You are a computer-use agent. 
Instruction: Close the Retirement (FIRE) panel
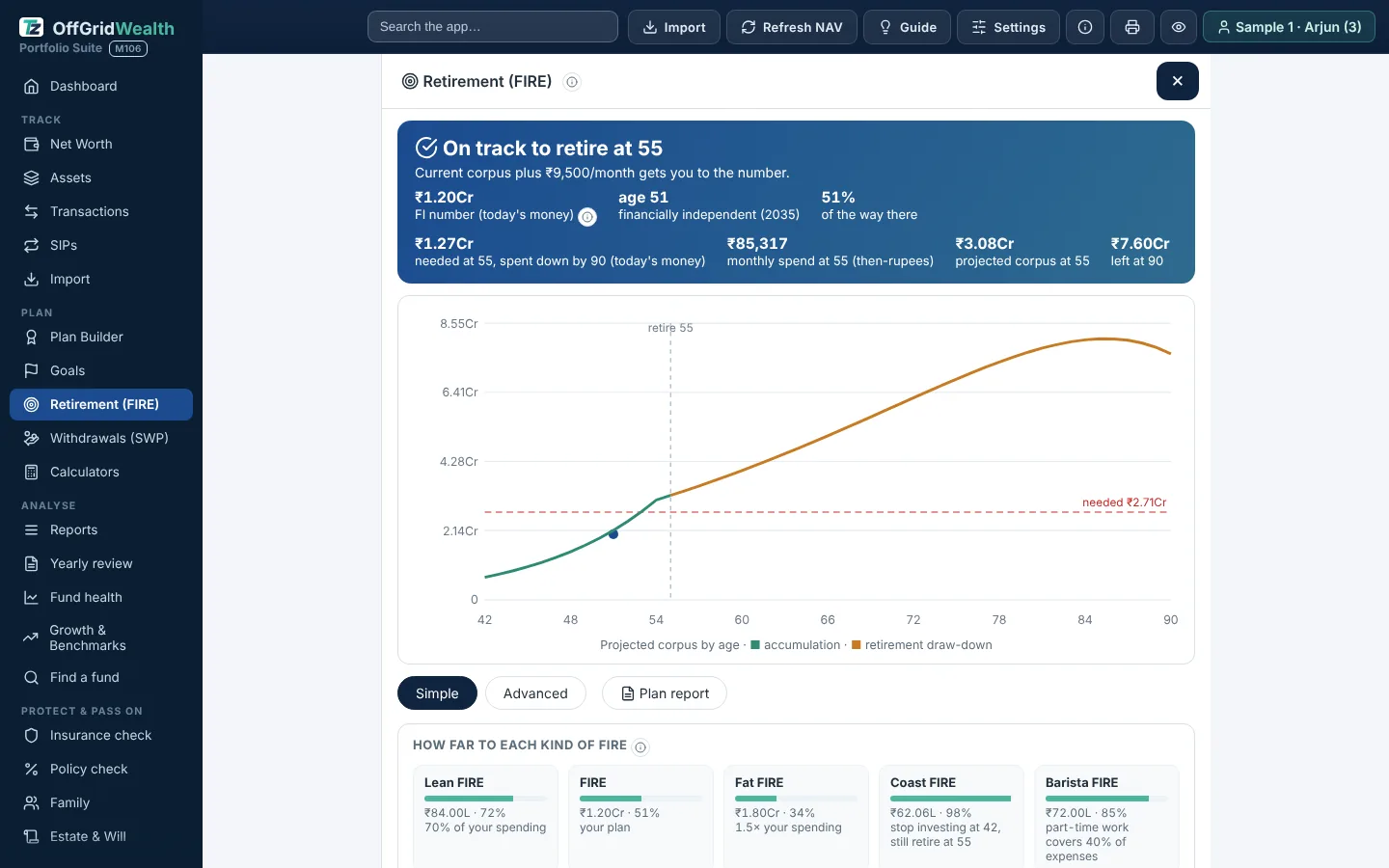[x=1178, y=81]
